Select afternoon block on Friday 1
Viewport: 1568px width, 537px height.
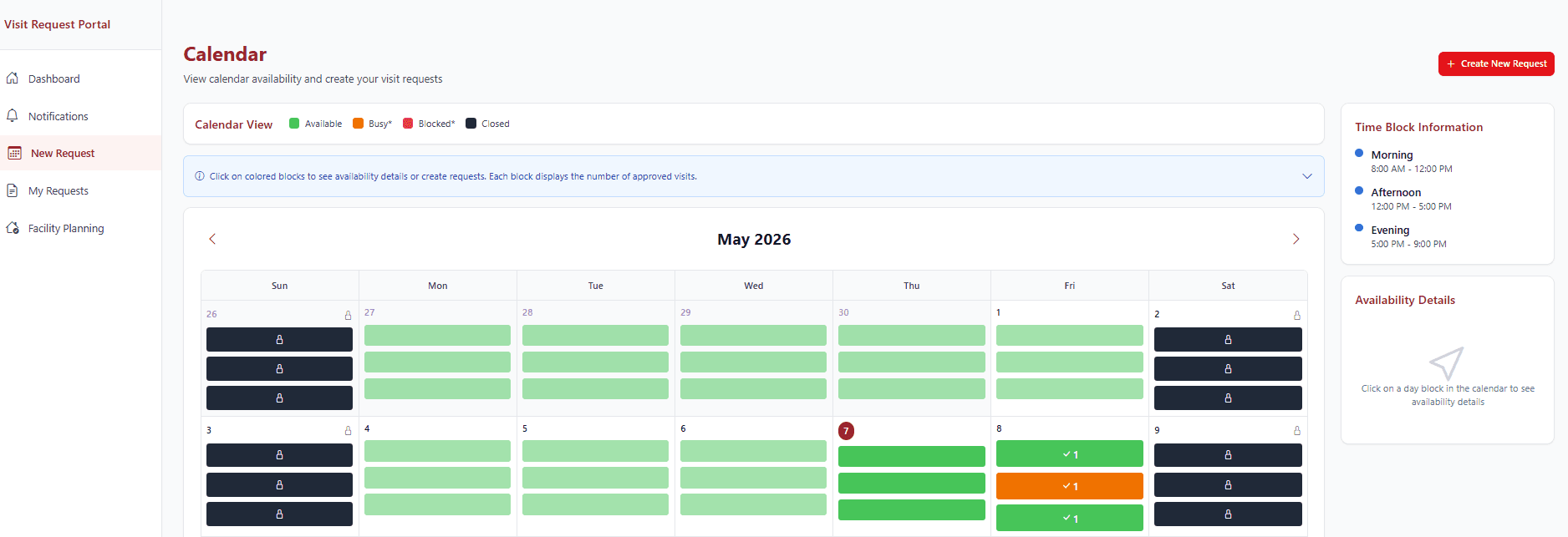tap(1069, 362)
